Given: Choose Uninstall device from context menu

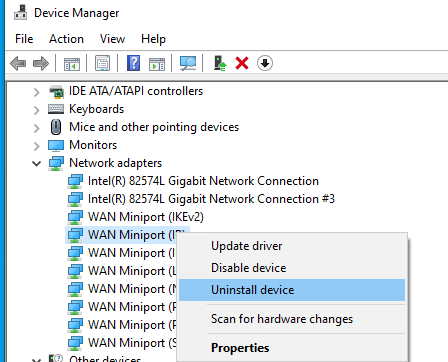Looking at the screenshot, I should [292, 290].
